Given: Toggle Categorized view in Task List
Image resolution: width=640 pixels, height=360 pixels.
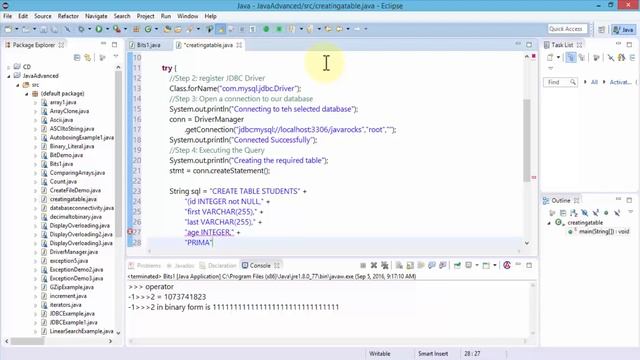Looking at the screenshot, I should point(571,58).
